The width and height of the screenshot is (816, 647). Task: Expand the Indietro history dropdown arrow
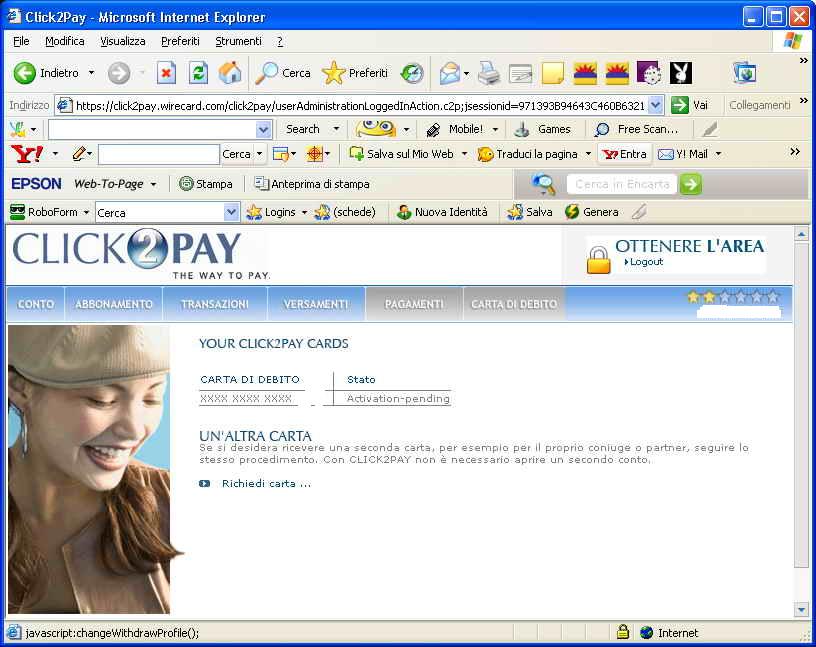(92, 73)
